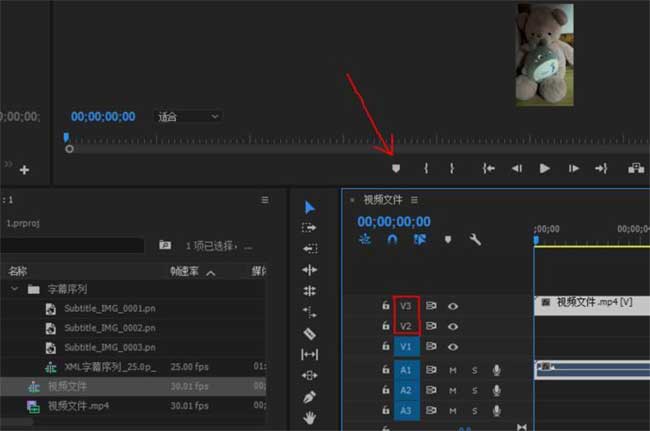Solo audio track A2
This screenshot has height=431, width=650.
click(475, 391)
